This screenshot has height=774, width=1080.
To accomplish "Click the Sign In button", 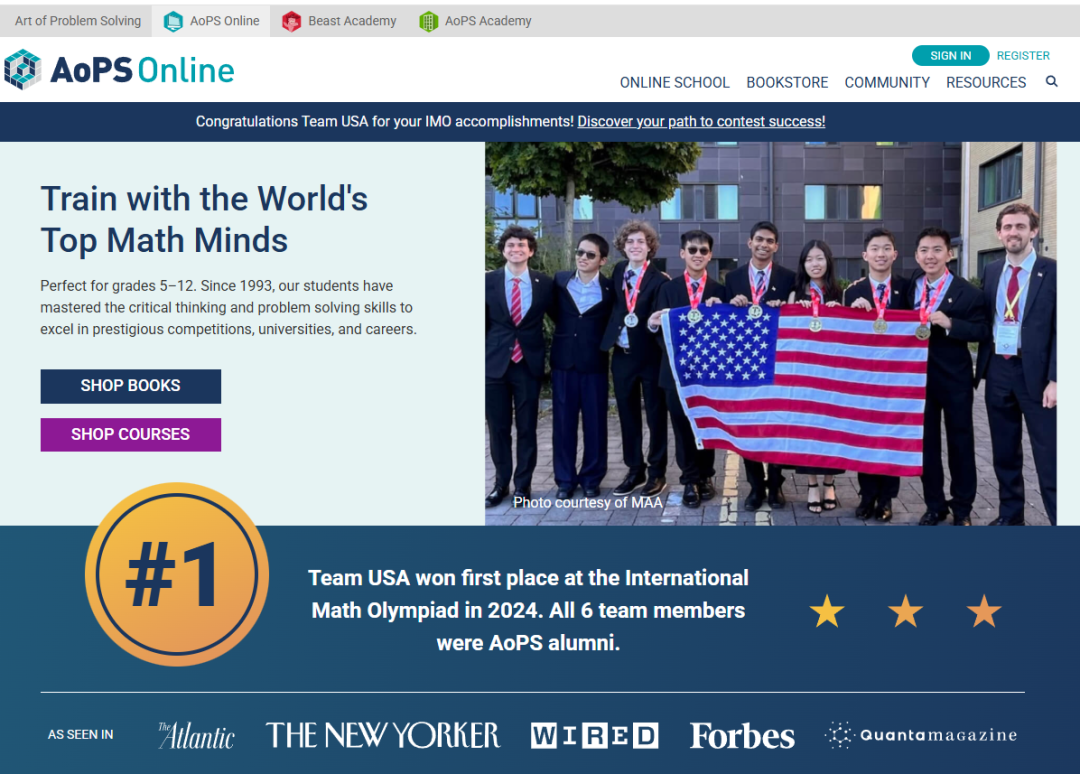I will pos(951,55).
